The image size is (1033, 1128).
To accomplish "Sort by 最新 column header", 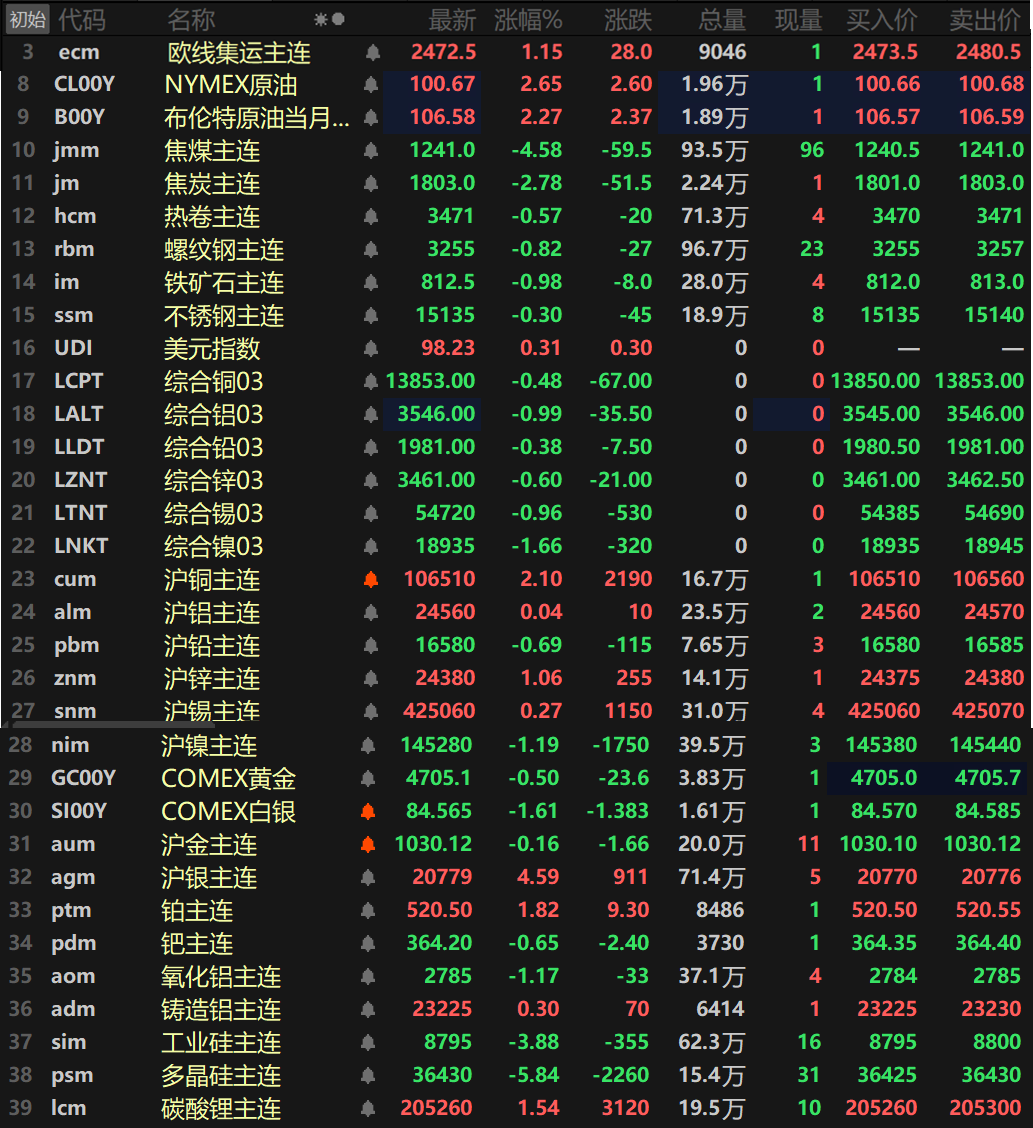I will [452, 20].
